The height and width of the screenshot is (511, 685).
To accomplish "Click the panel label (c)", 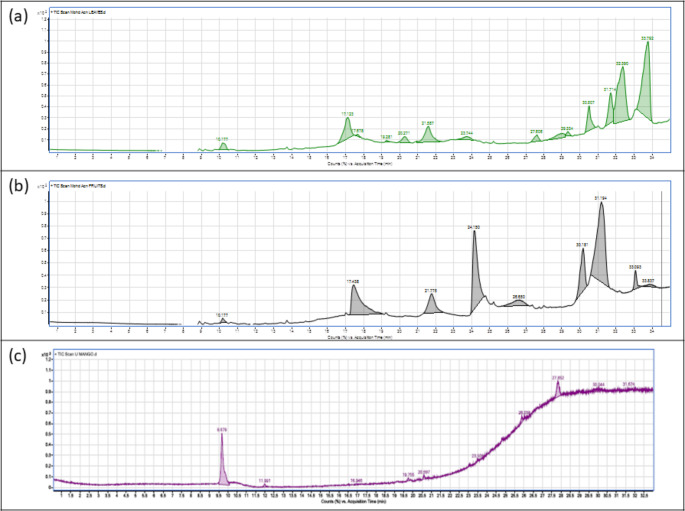I will (x=18, y=356).
